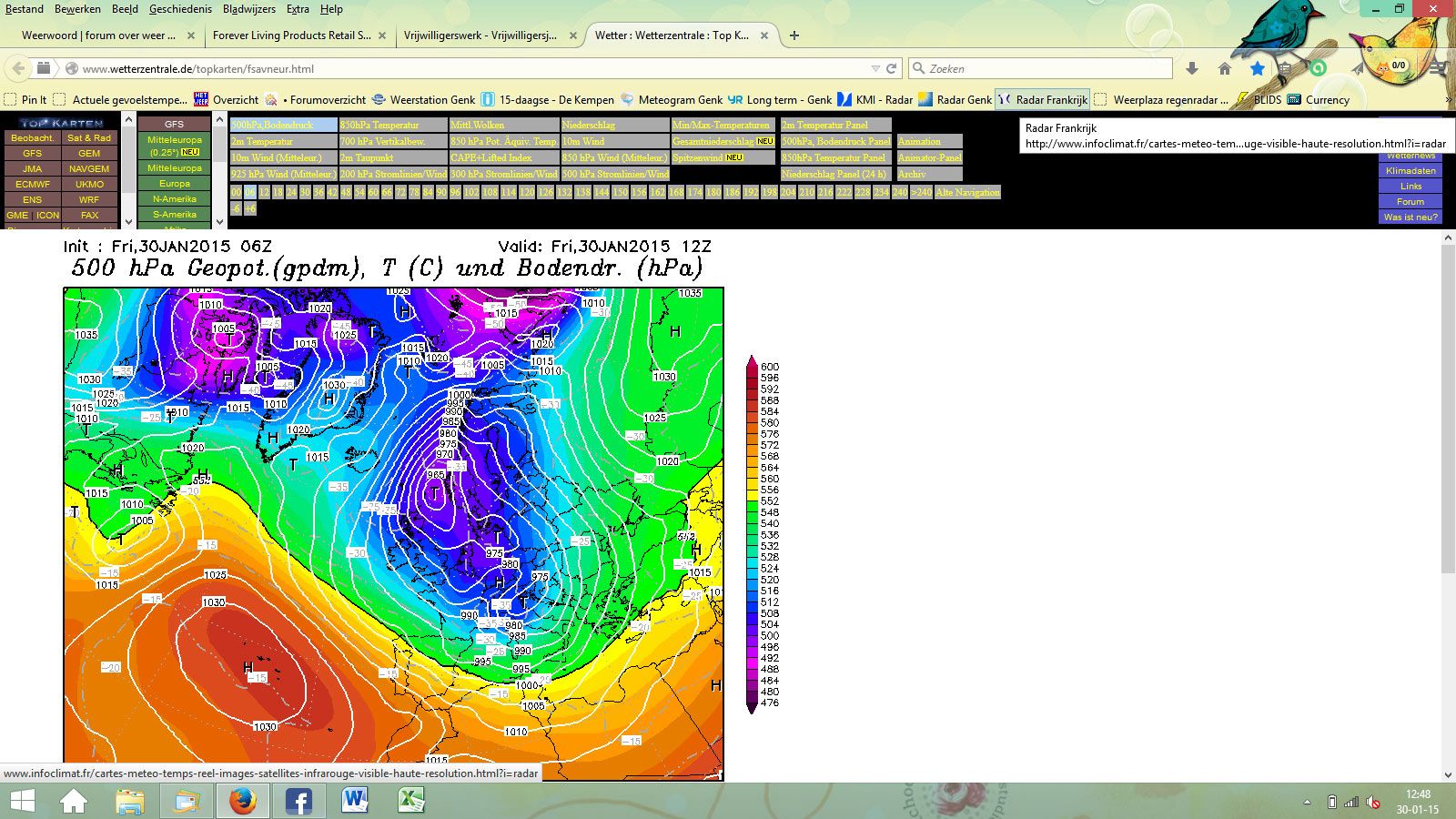The height and width of the screenshot is (819, 1456).
Task: Close the Wetterzentrale tab
Action: pos(764,35)
